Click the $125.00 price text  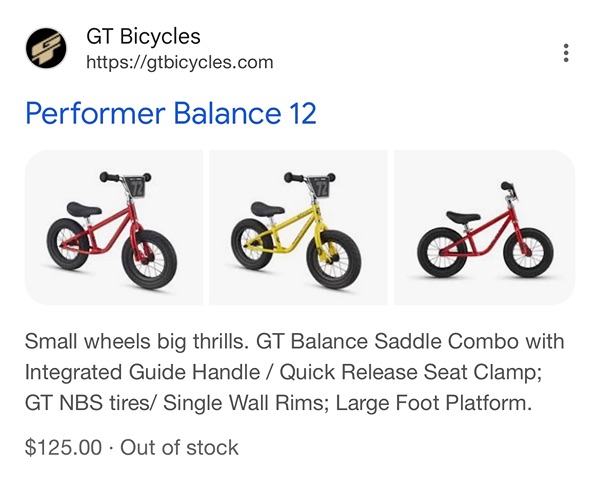[x=64, y=447]
